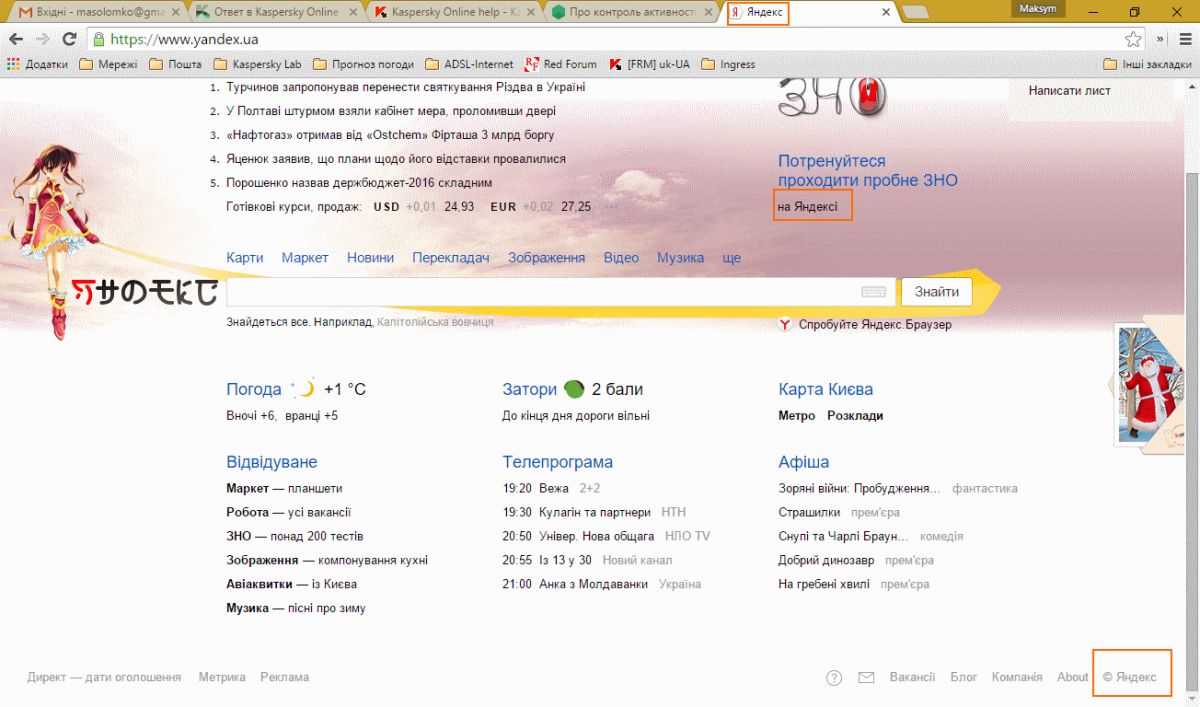Open the Телепрограма heading

coord(558,462)
